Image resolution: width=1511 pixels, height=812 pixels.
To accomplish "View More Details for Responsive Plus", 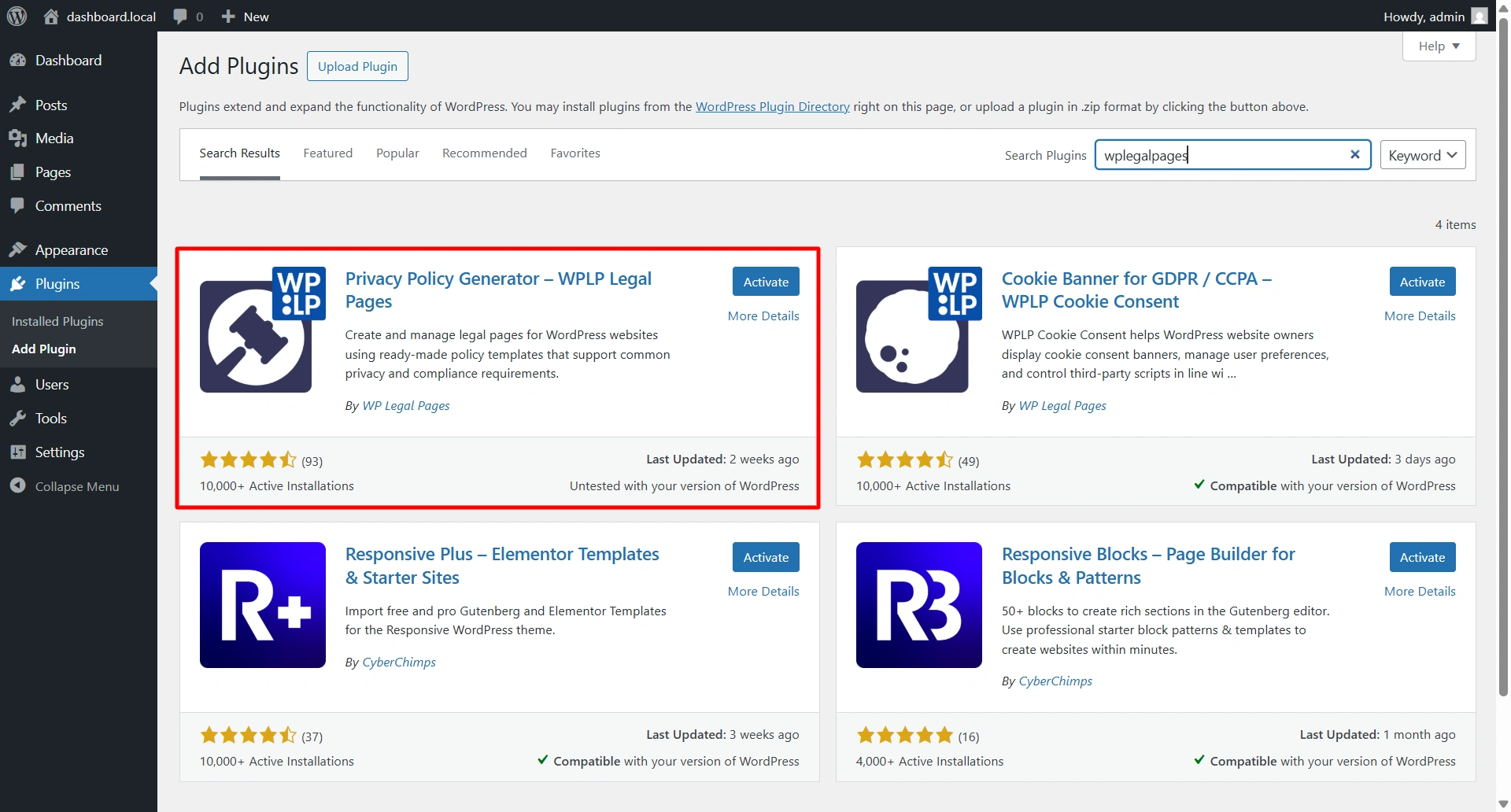I will (763, 591).
